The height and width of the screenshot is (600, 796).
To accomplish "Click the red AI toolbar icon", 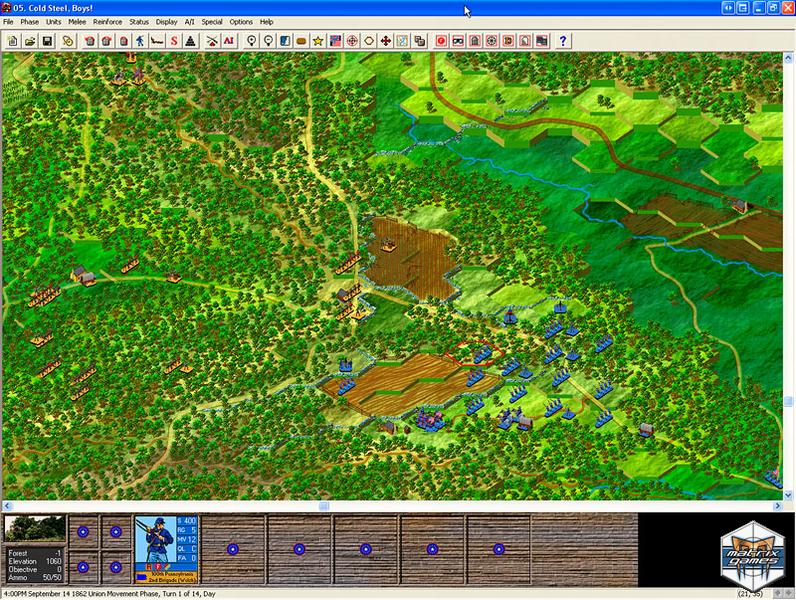I will point(229,41).
